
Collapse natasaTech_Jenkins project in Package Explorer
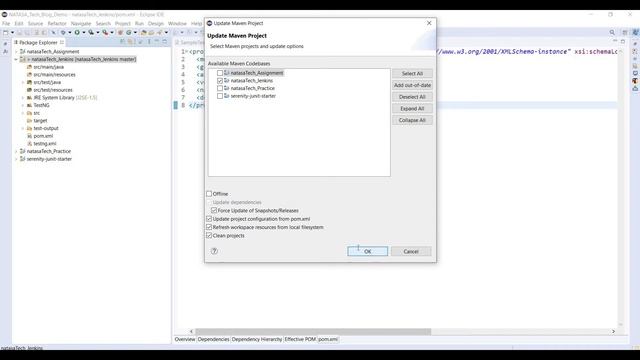16,60
